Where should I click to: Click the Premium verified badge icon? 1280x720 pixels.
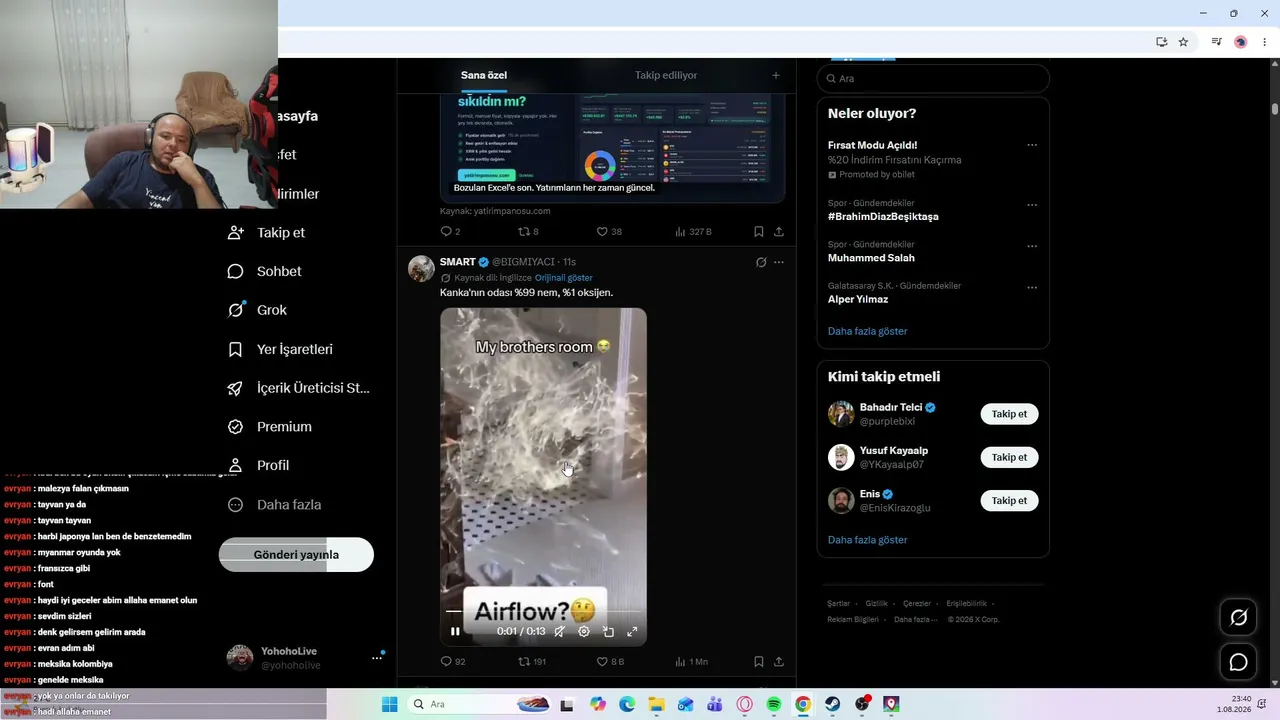pos(236,427)
